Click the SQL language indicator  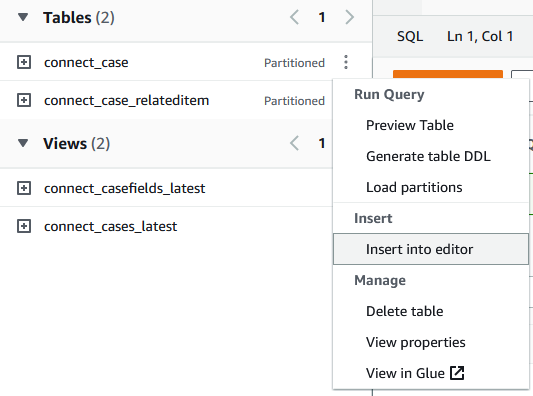410,36
